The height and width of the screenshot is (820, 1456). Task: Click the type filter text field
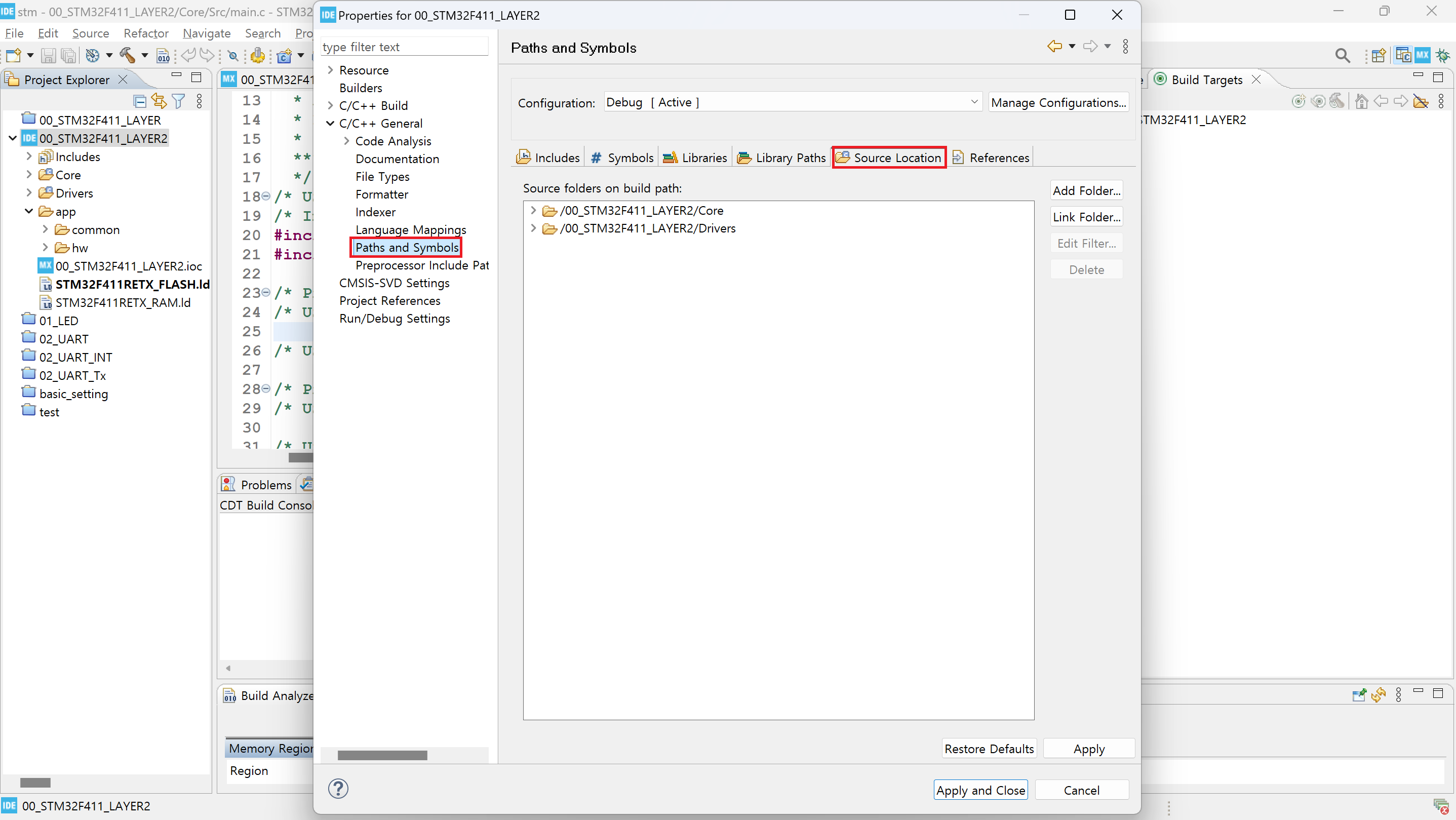(x=404, y=47)
